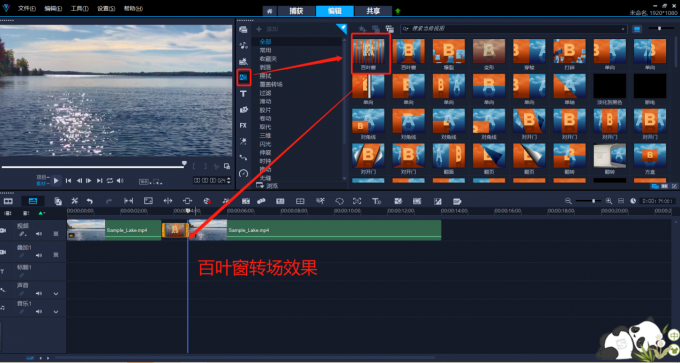Screen dimensions: 680x363
Task: Open the 文件 menu
Action: (x=27, y=9)
